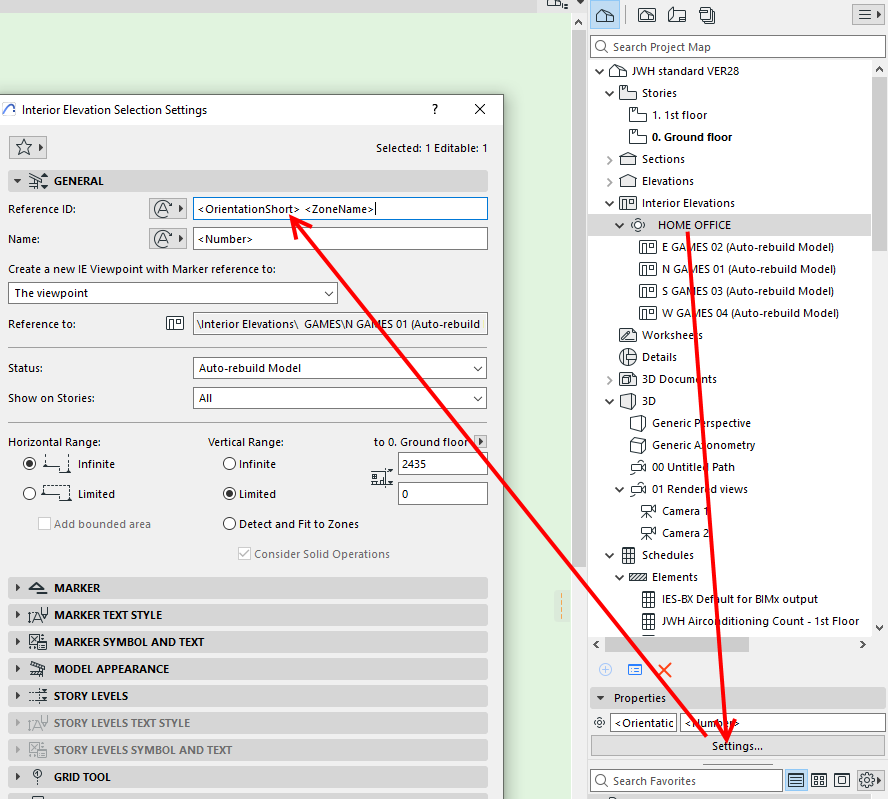Expand the MARKER SYMBOL AND TEXT panel

(18, 642)
